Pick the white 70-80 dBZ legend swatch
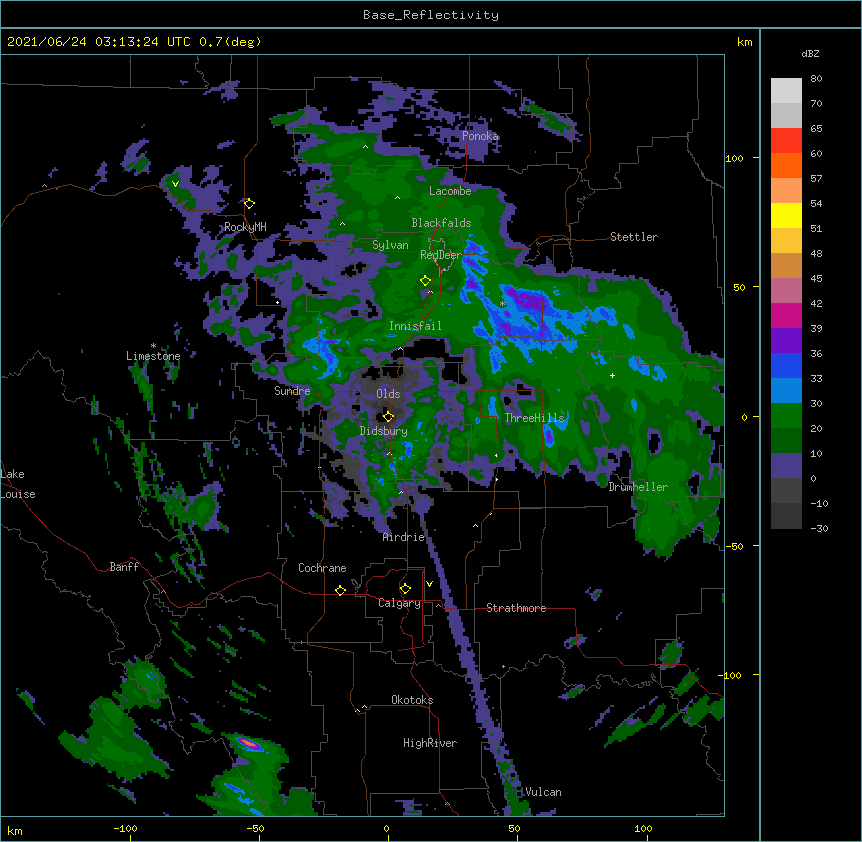862x842 pixels. pyautogui.click(x=786, y=91)
